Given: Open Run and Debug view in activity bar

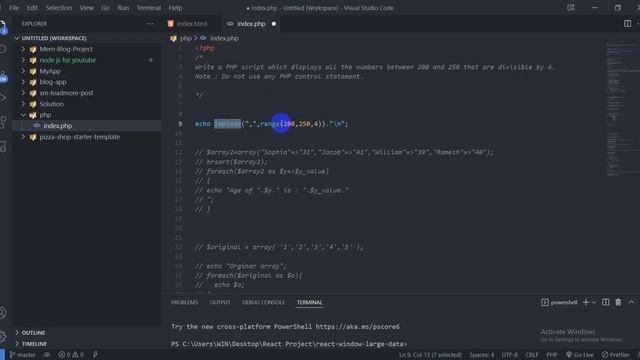Looking at the screenshot, I should pos(3,98).
